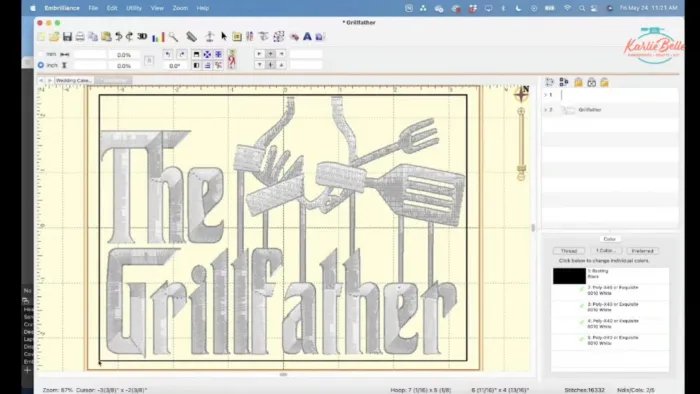Viewport: 700px width, 394px height.
Task: Print the design using the printer icon
Action: point(80,37)
